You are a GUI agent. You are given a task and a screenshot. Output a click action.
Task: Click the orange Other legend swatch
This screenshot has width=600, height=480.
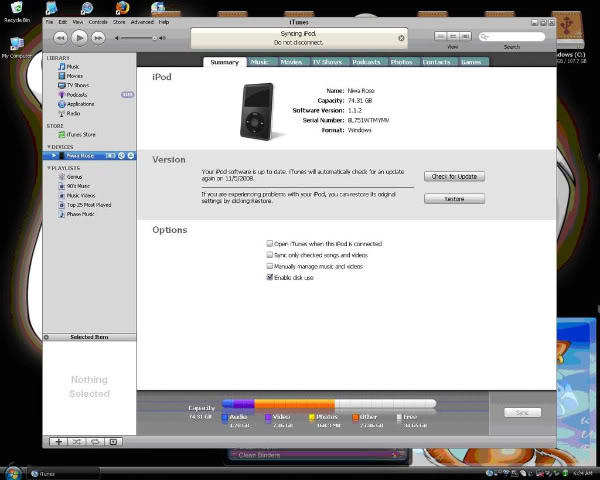355,417
